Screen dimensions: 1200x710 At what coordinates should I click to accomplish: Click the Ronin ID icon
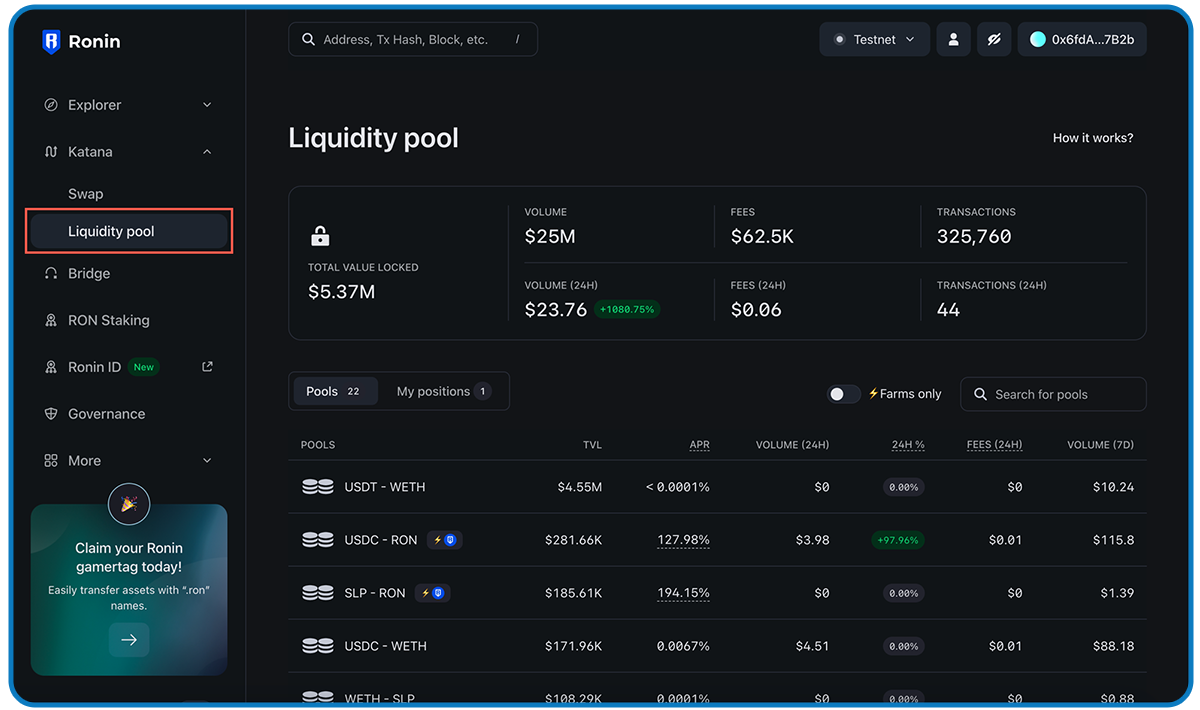coord(51,368)
